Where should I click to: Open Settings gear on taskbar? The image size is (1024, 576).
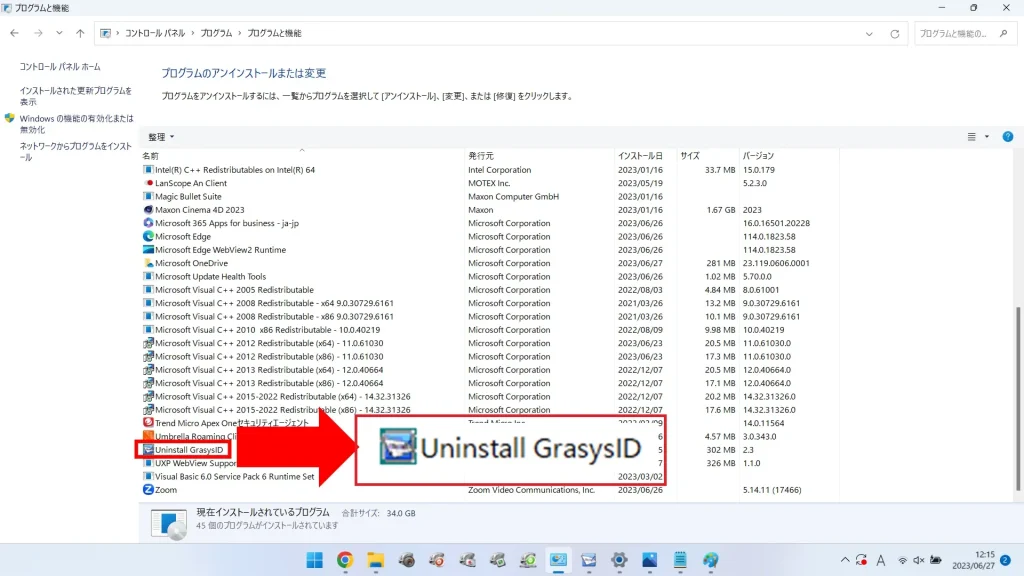(619, 560)
